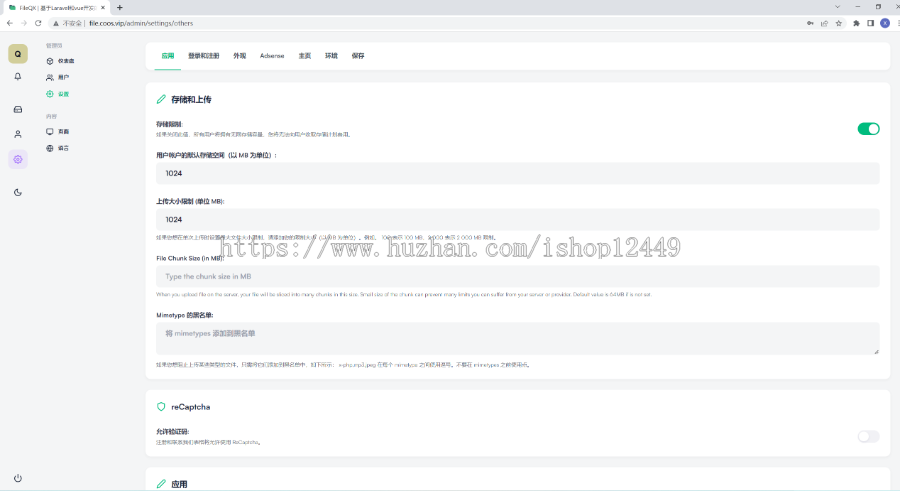Click the browser forward arrow
The height and width of the screenshot is (491, 900).
tap(24, 23)
